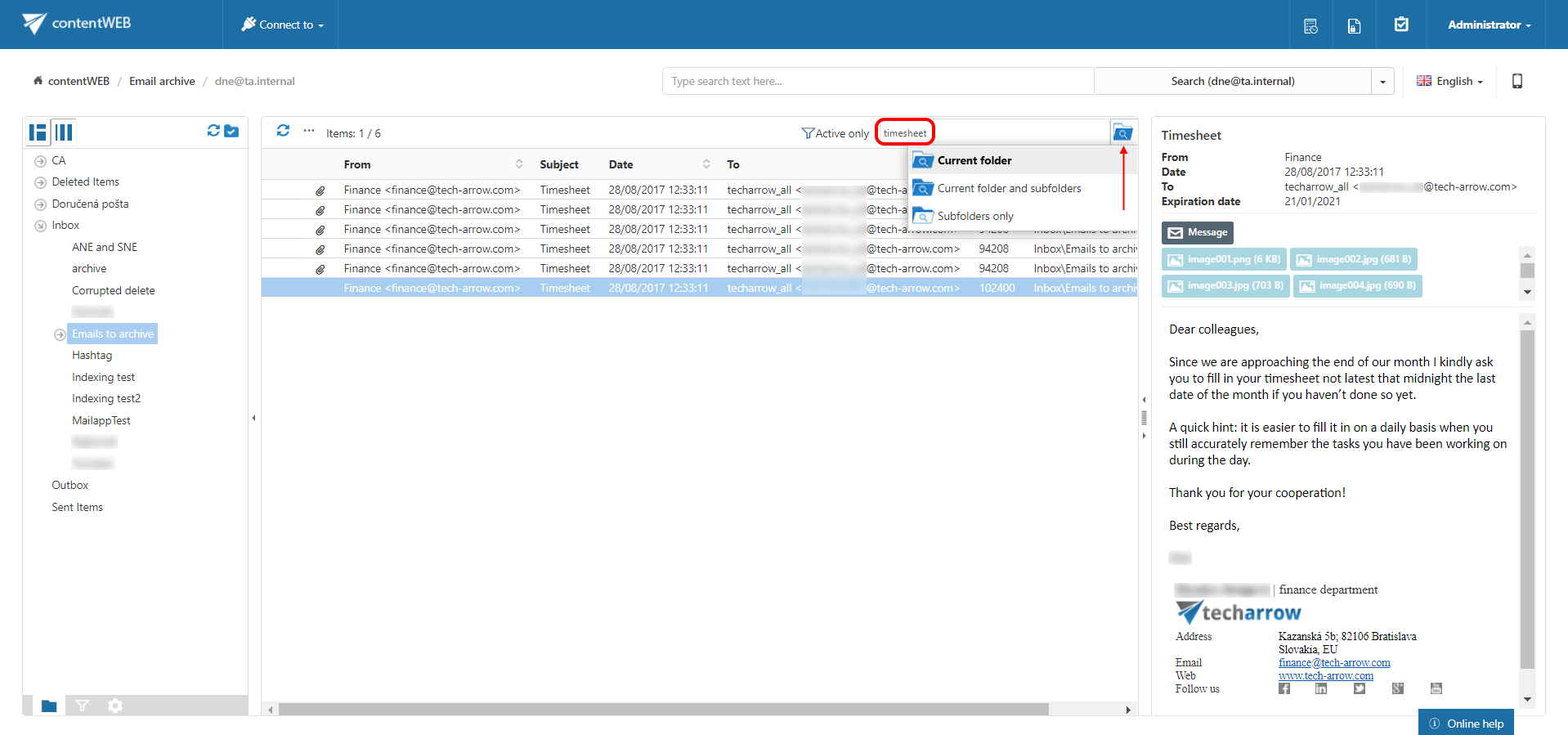Open ANE and SNE folder
The height and width of the screenshot is (735, 1568).
(x=105, y=247)
